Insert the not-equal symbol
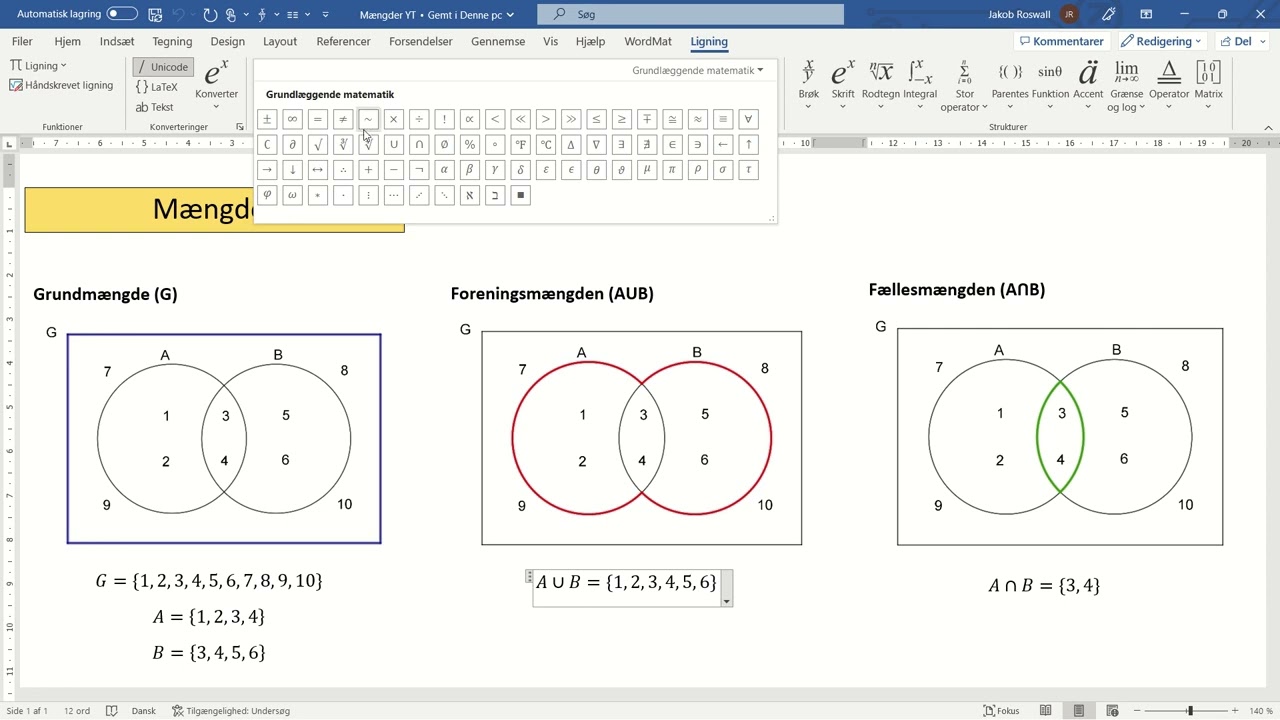This screenshot has width=1280, height=720. point(343,119)
